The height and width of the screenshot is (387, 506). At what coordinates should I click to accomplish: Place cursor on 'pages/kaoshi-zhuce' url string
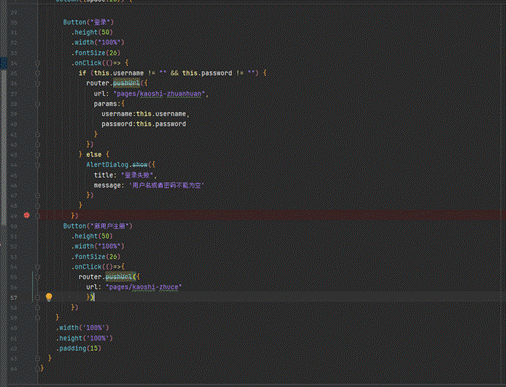tap(144, 287)
